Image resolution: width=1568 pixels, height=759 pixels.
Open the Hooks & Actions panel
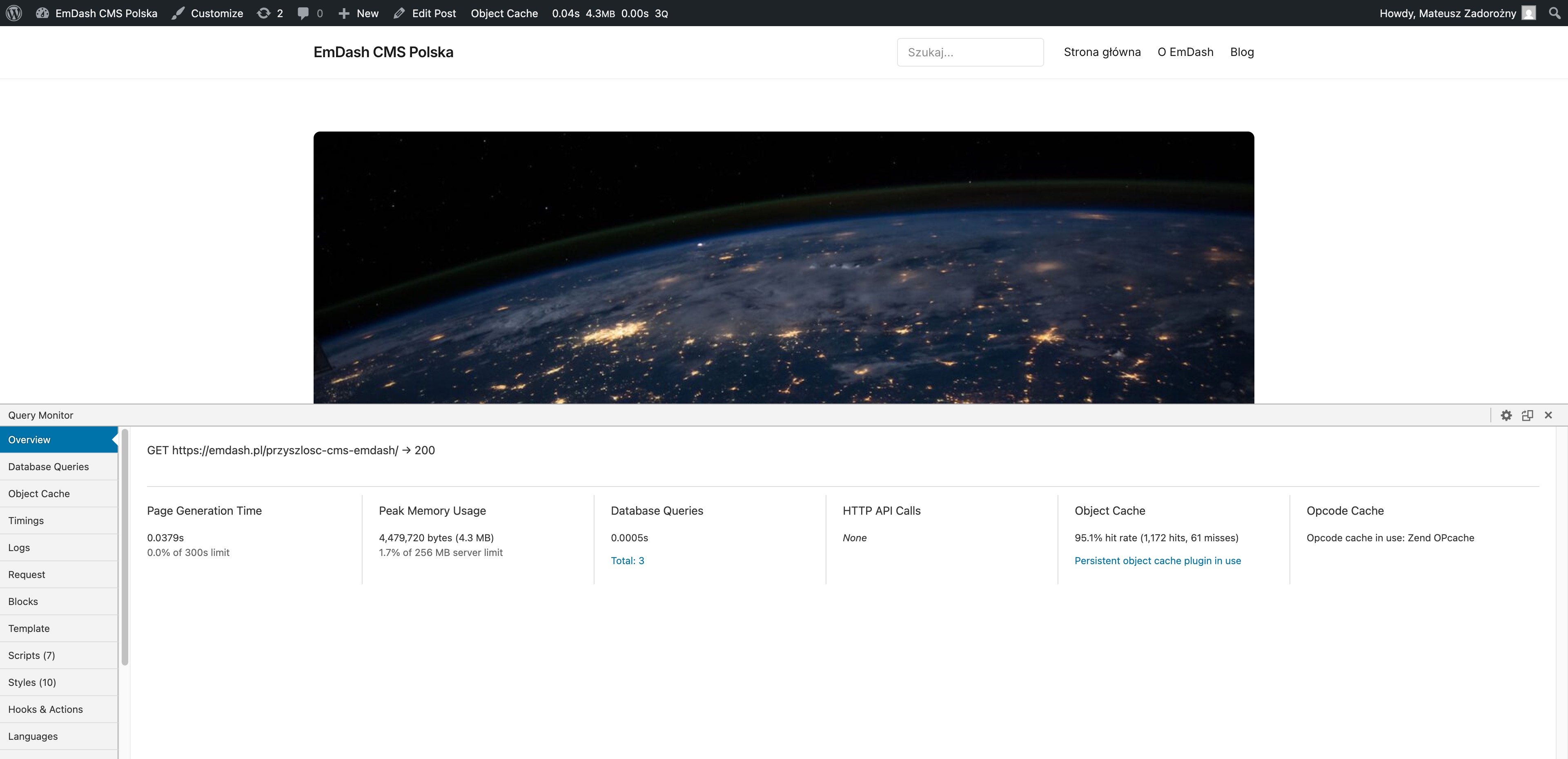point(46,709)
